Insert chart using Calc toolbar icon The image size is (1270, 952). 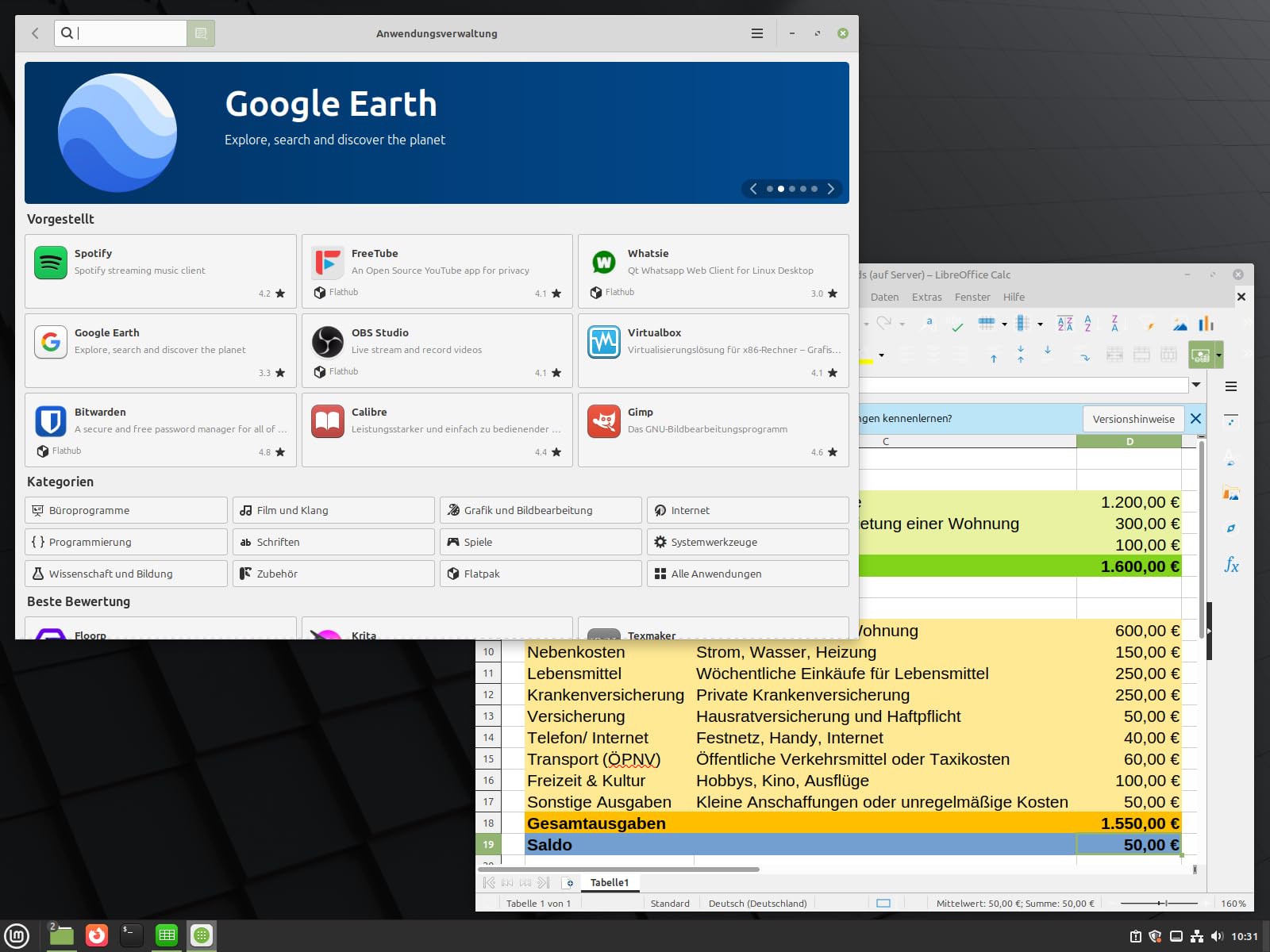[x=1206, y=324]
